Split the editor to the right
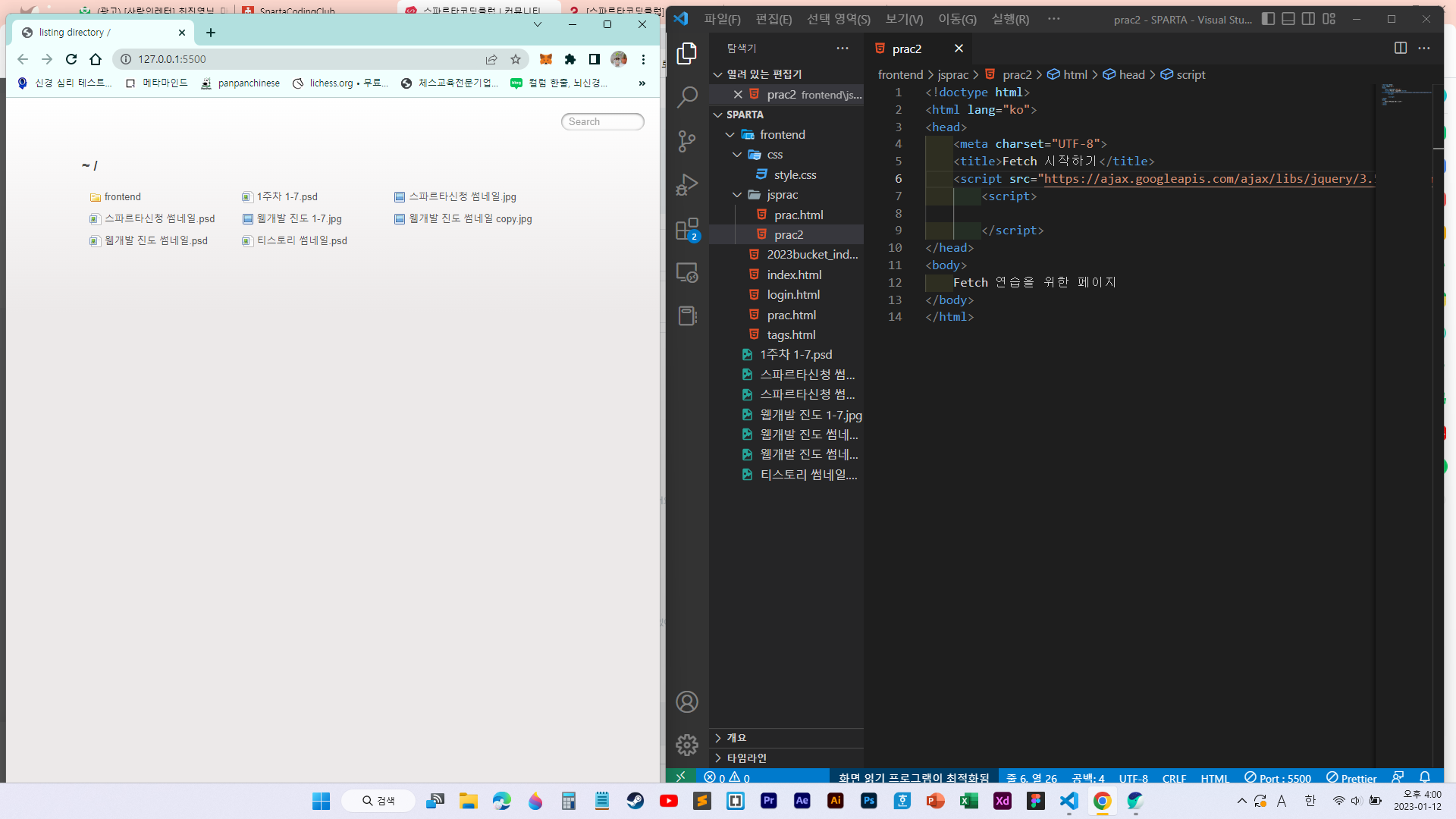The width and height of the screenshot is (1456, 819). [1401, 48]
